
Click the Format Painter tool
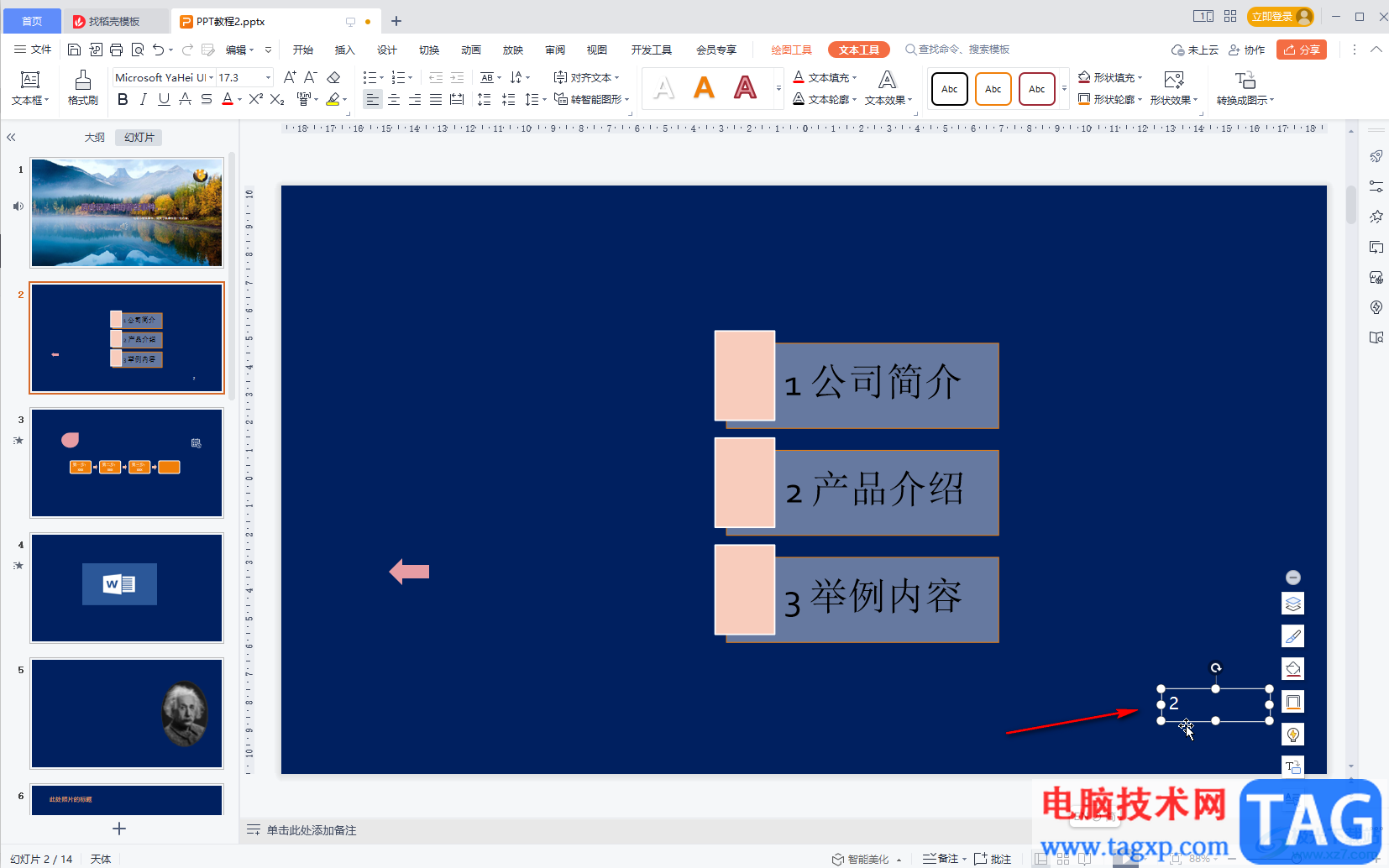[82, 87]
